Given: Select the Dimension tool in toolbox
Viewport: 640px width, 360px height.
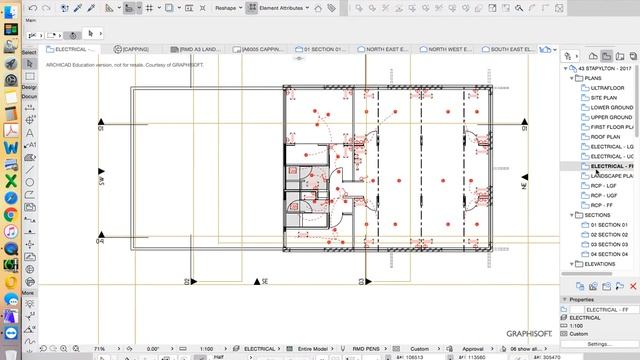Looking at the screenshot, I should (x=29, y=108).
